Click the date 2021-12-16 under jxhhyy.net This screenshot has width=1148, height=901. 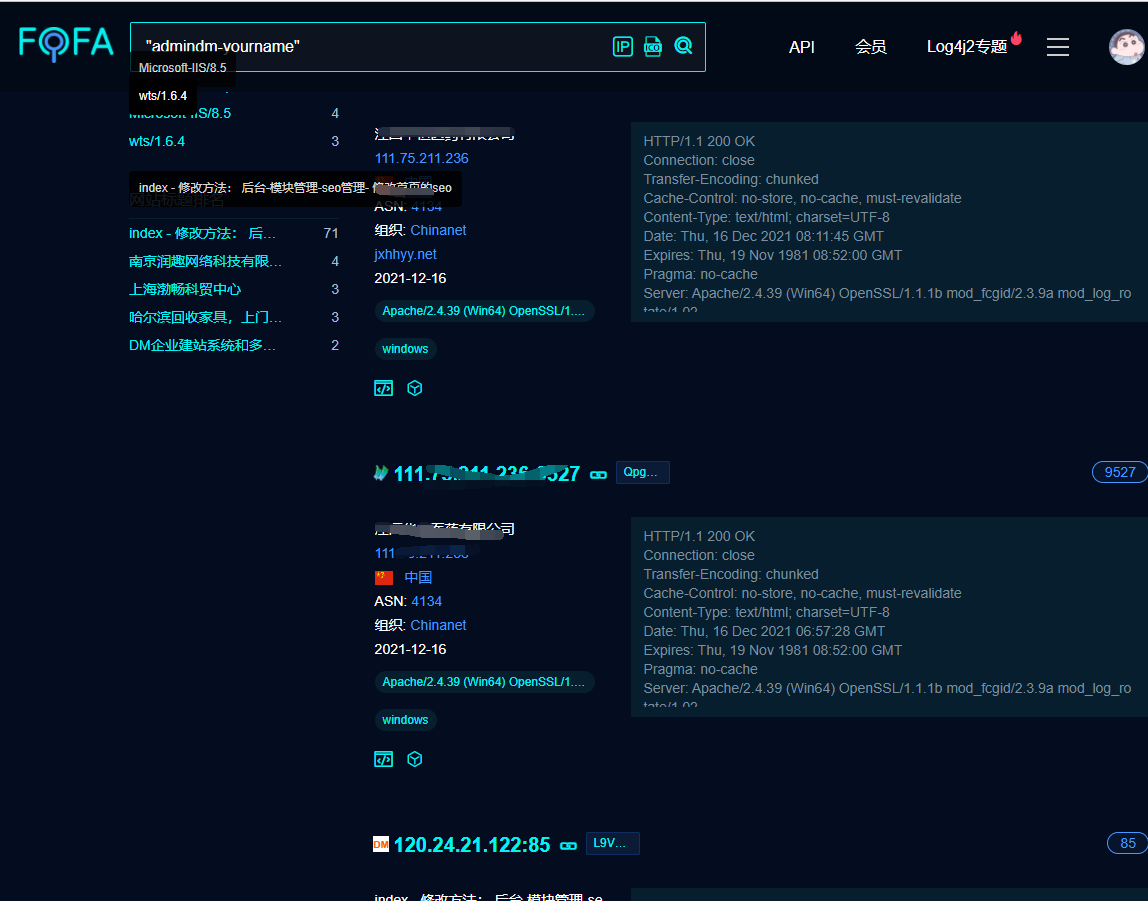[x=410, y=278]
